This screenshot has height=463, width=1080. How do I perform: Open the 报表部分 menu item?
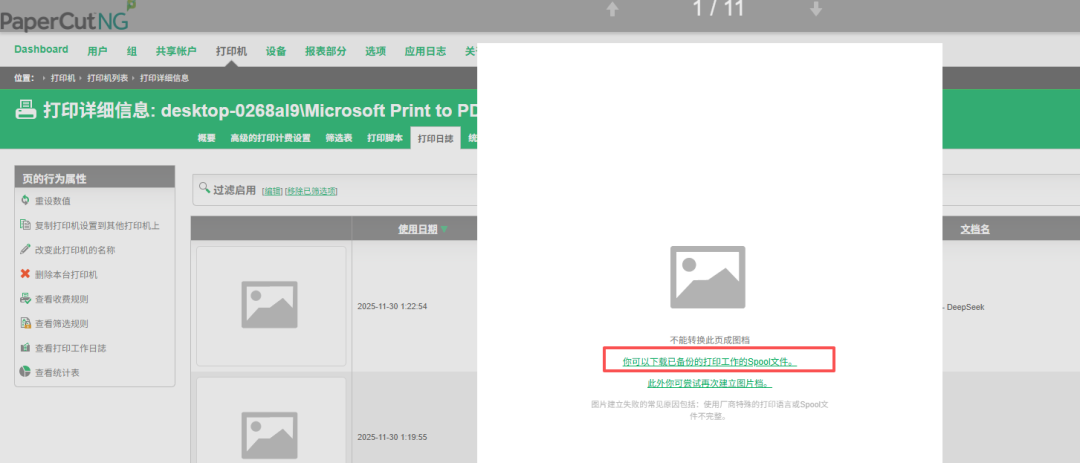[325, 51]
